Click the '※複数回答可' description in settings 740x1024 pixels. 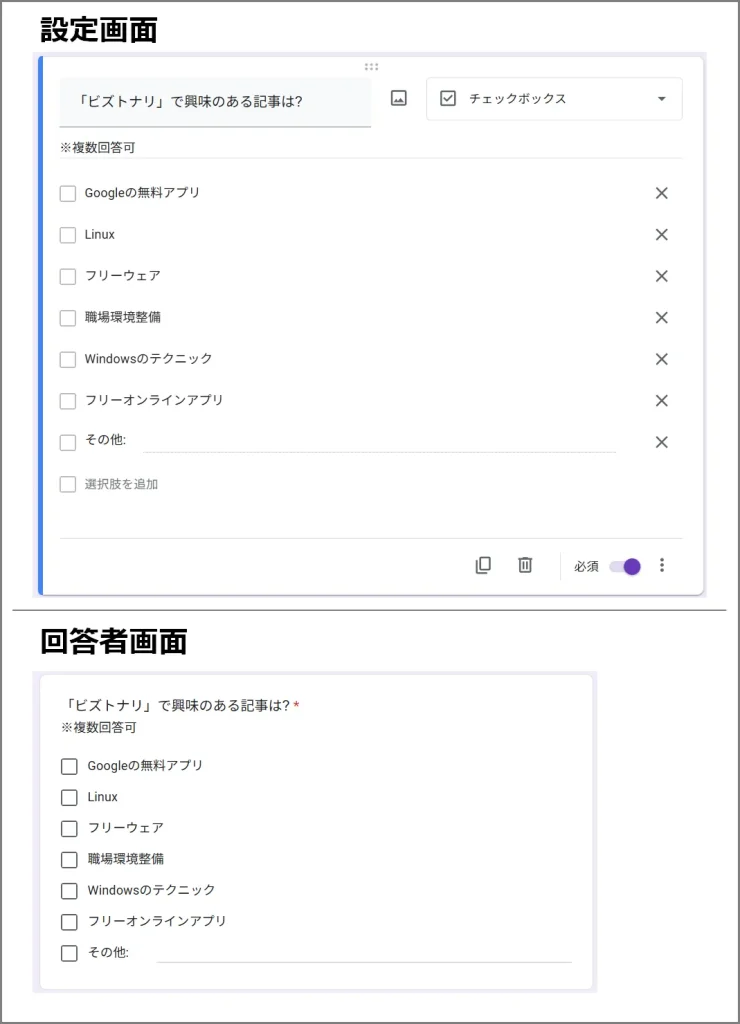pyautogui.click(x=98, y=148)
